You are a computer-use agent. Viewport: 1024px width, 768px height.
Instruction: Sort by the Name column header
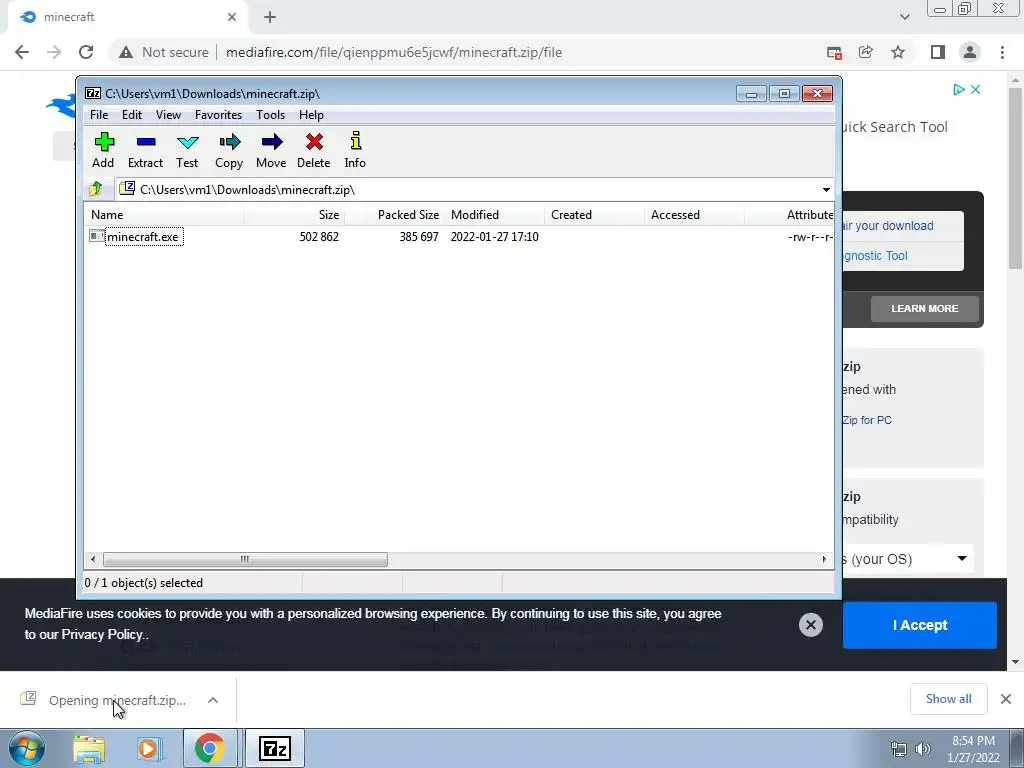(x=165, y=215)
